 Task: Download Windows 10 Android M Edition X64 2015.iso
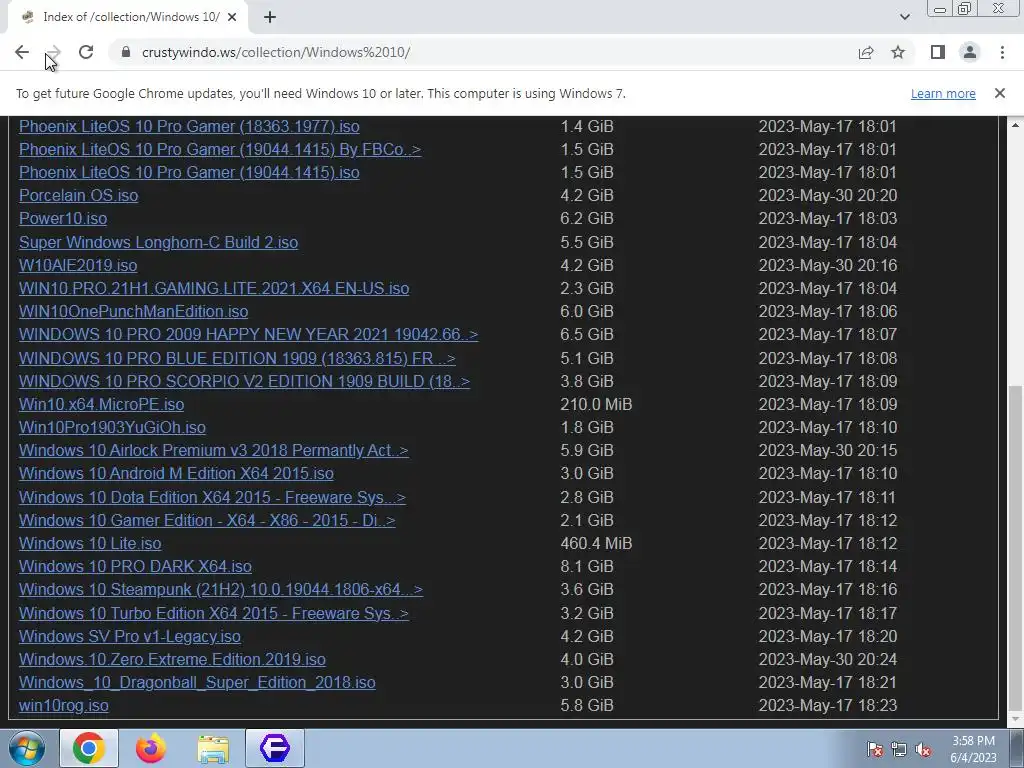(176, 473)
